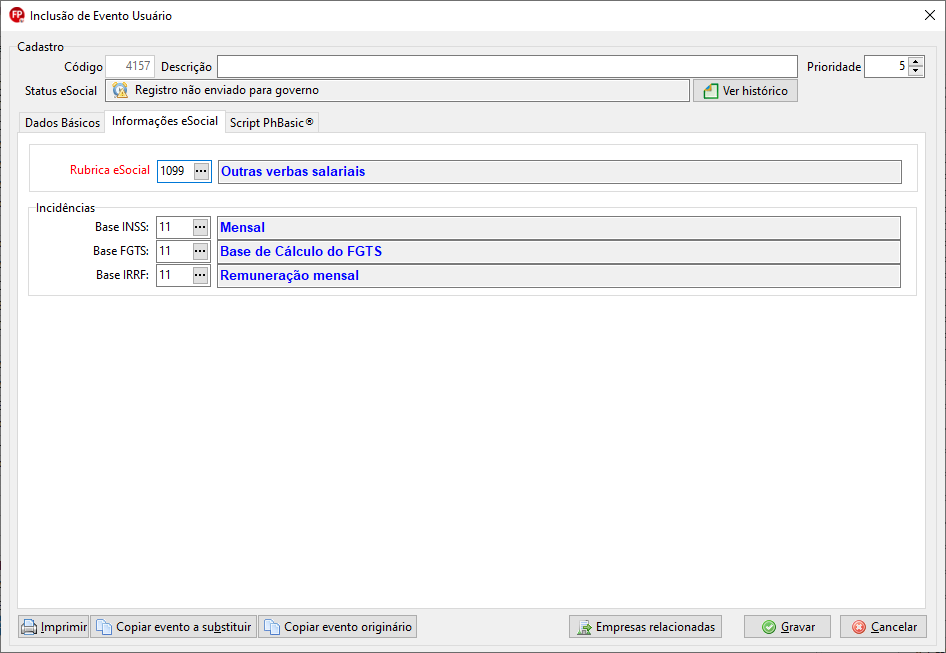Click the copy icon for Copiar evento a substituir
This screenshot has width=946, height=653.
104,627
